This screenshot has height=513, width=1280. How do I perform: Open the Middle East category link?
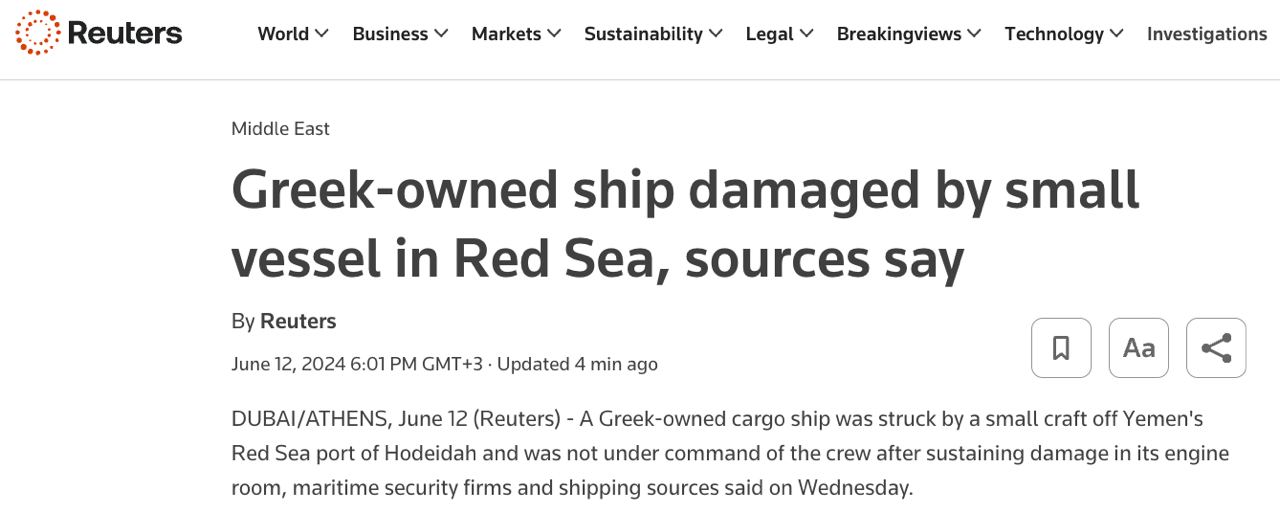(x=280, y=128)
